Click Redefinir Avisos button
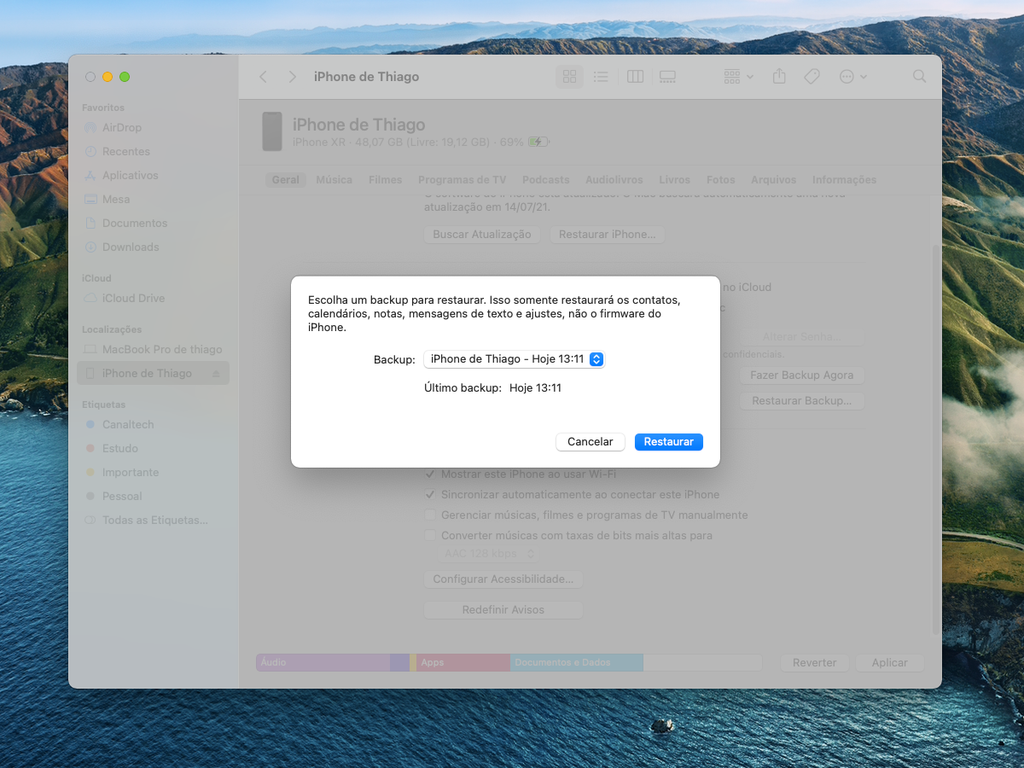 pyautogui.click(x=503, y=610)
